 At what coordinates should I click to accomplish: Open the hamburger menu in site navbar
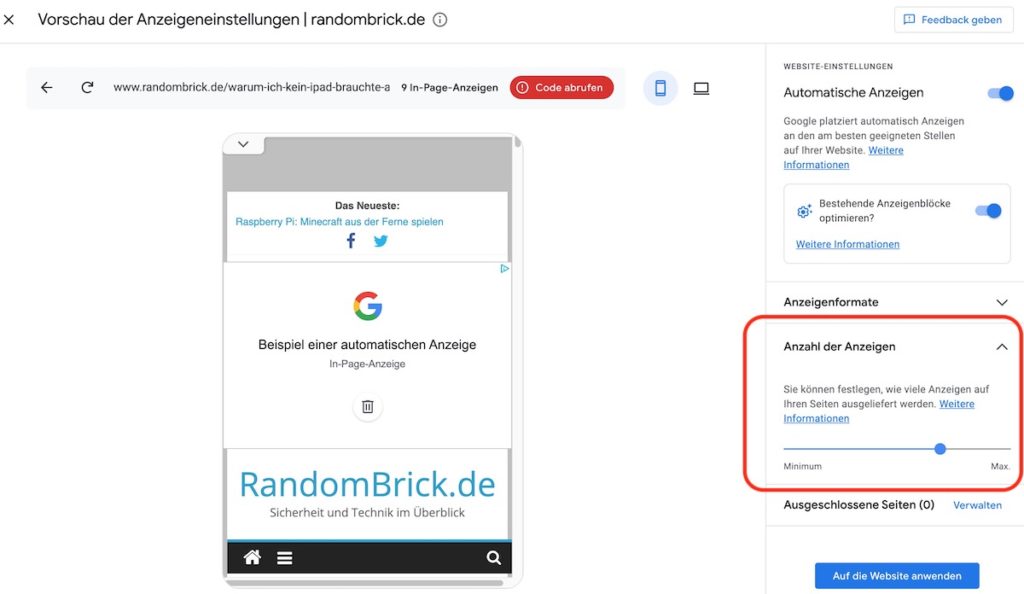(x=284, y=558)
